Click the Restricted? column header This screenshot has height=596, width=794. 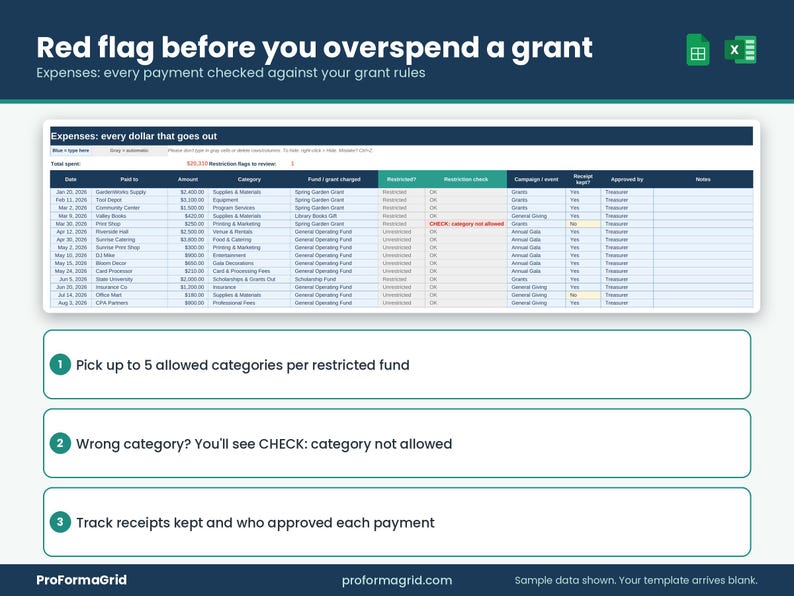pos(402,179)
